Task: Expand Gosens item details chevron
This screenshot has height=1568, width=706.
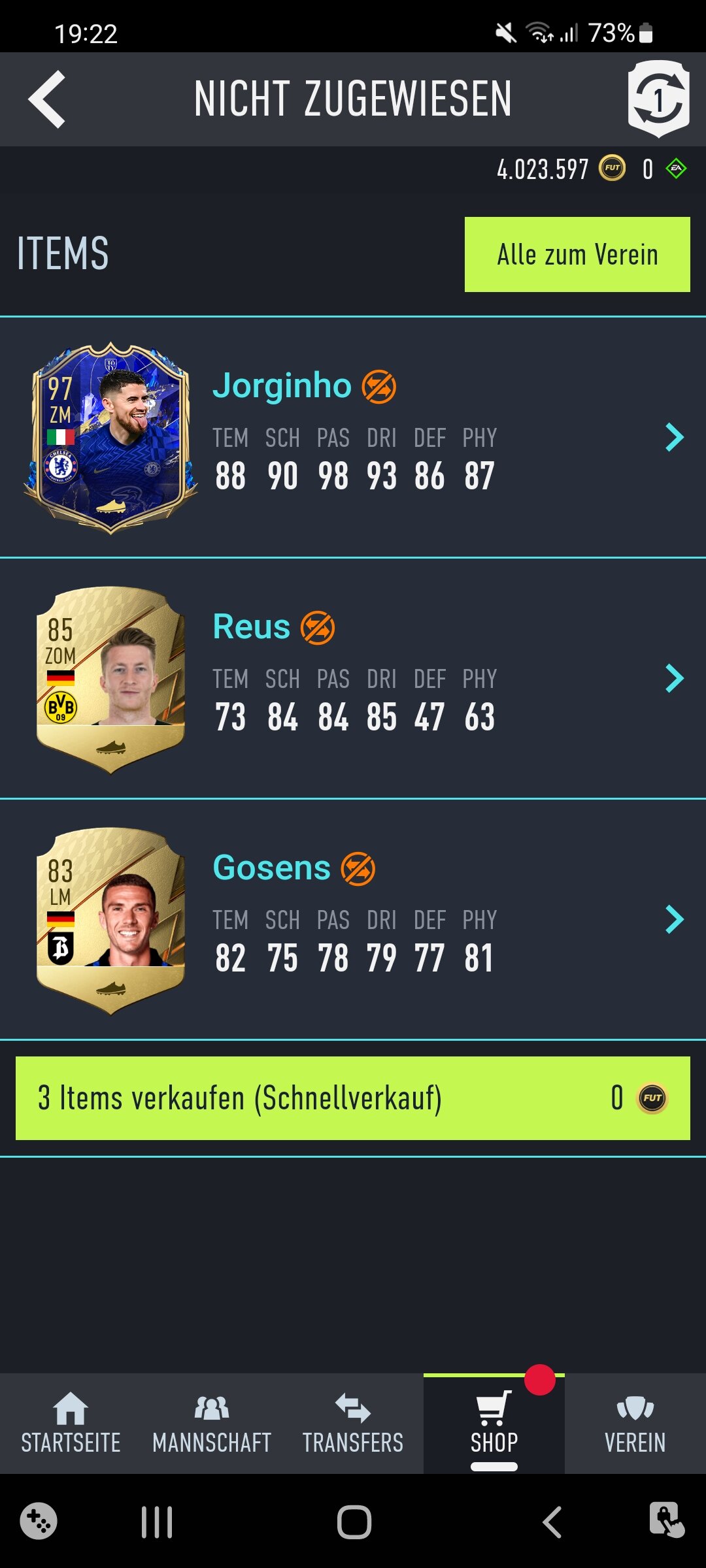Action: coord(675,919)
